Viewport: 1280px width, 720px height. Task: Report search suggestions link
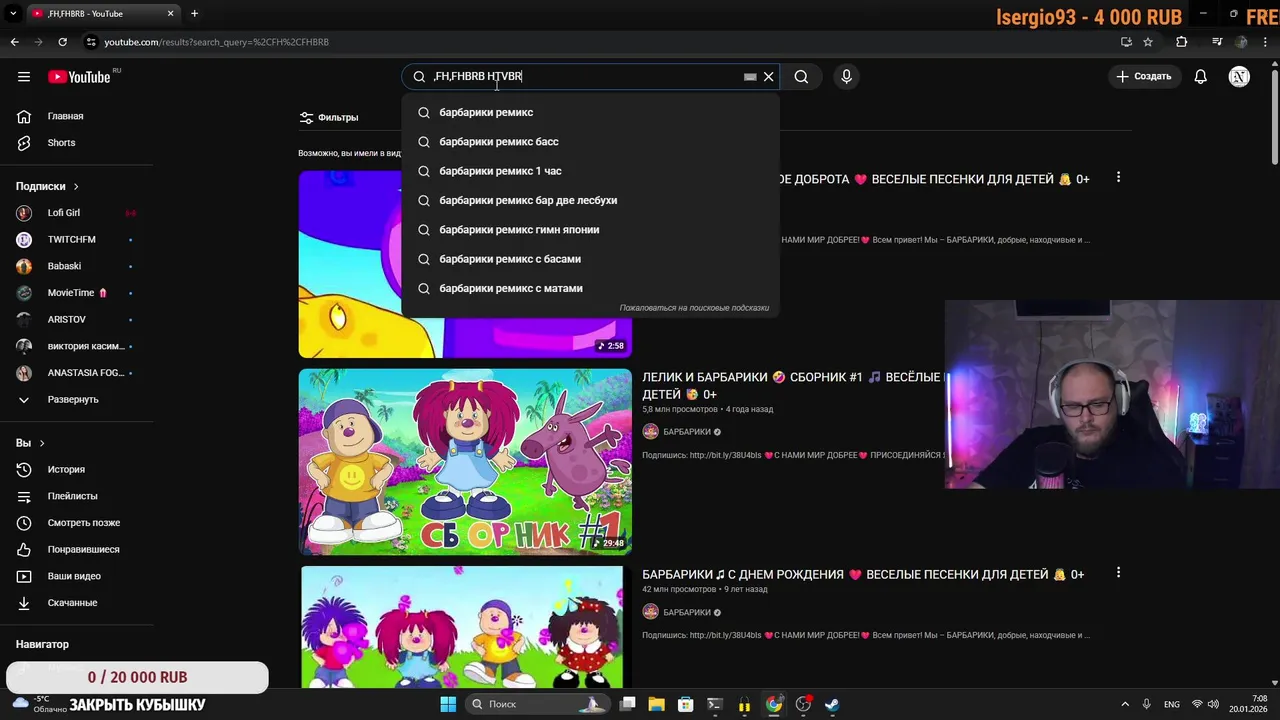694,308
